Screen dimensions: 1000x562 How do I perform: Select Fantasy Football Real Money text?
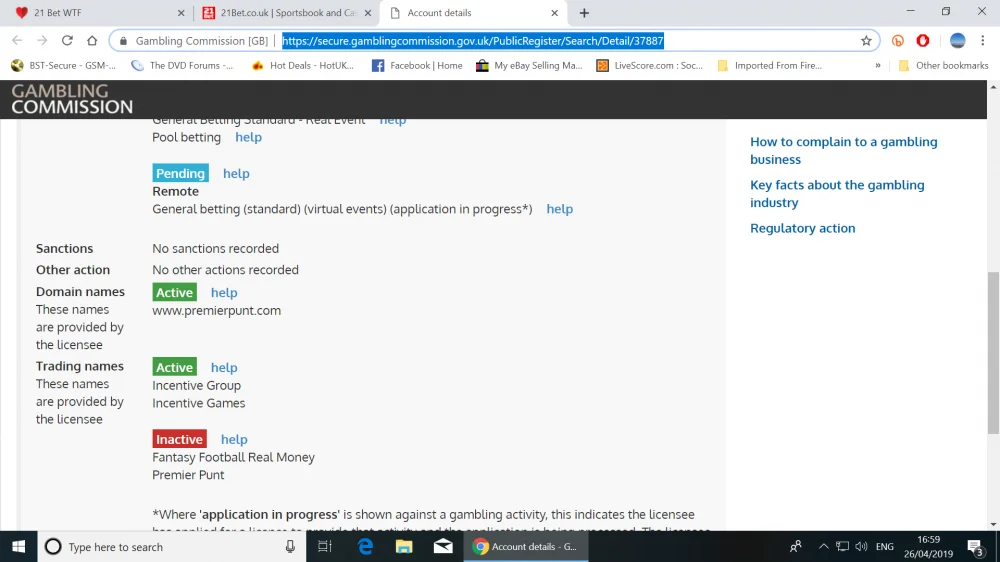point(233,457)
